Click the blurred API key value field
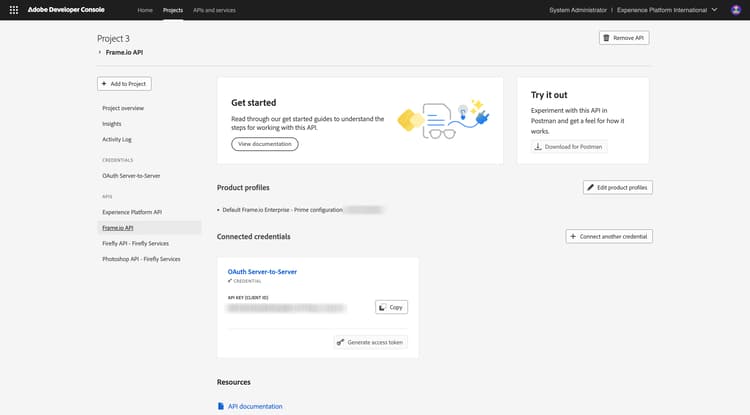The width and height of the screenshot is (750, 415). coord(286,308)
